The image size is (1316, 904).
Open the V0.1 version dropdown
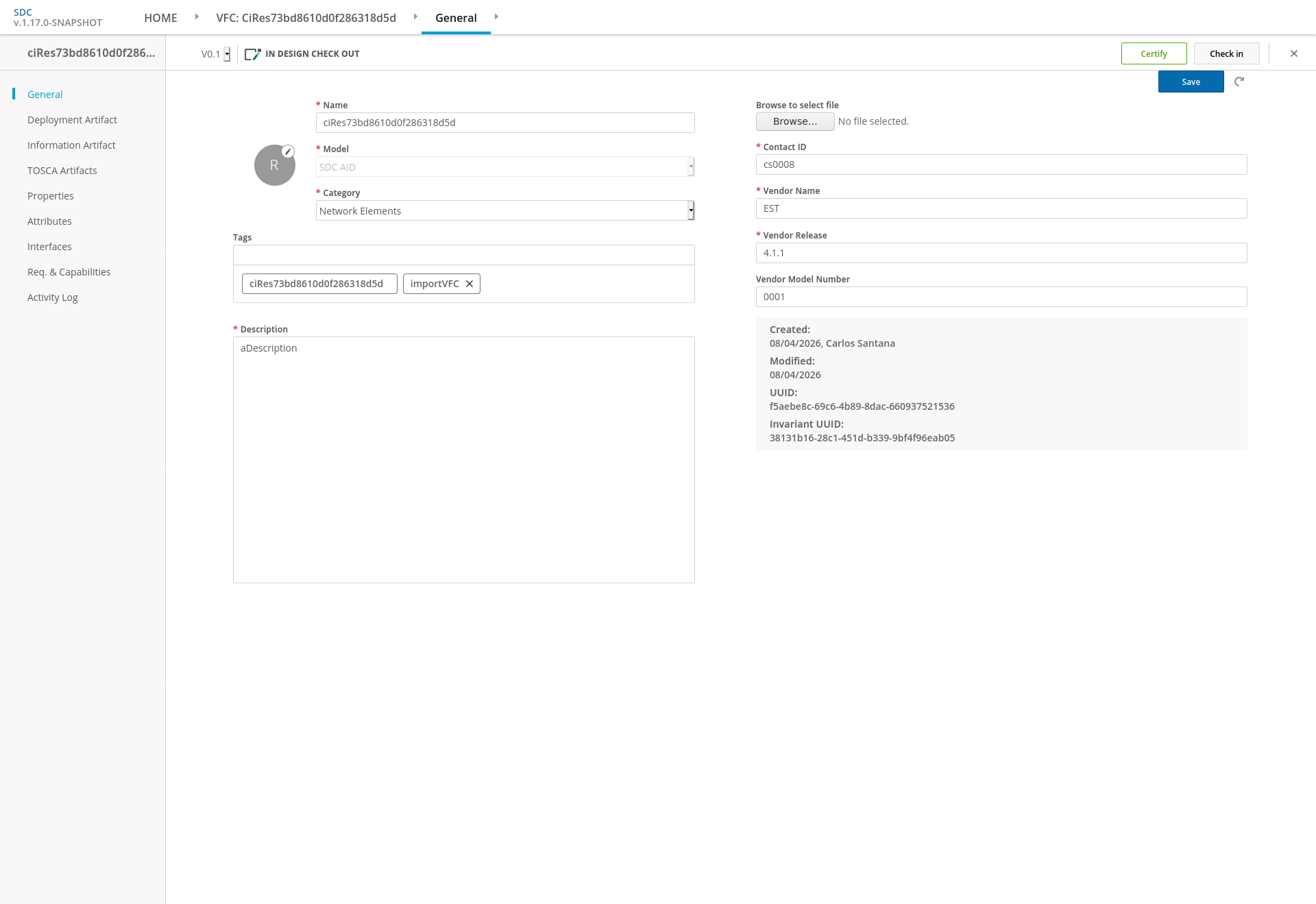click(215, 54)
